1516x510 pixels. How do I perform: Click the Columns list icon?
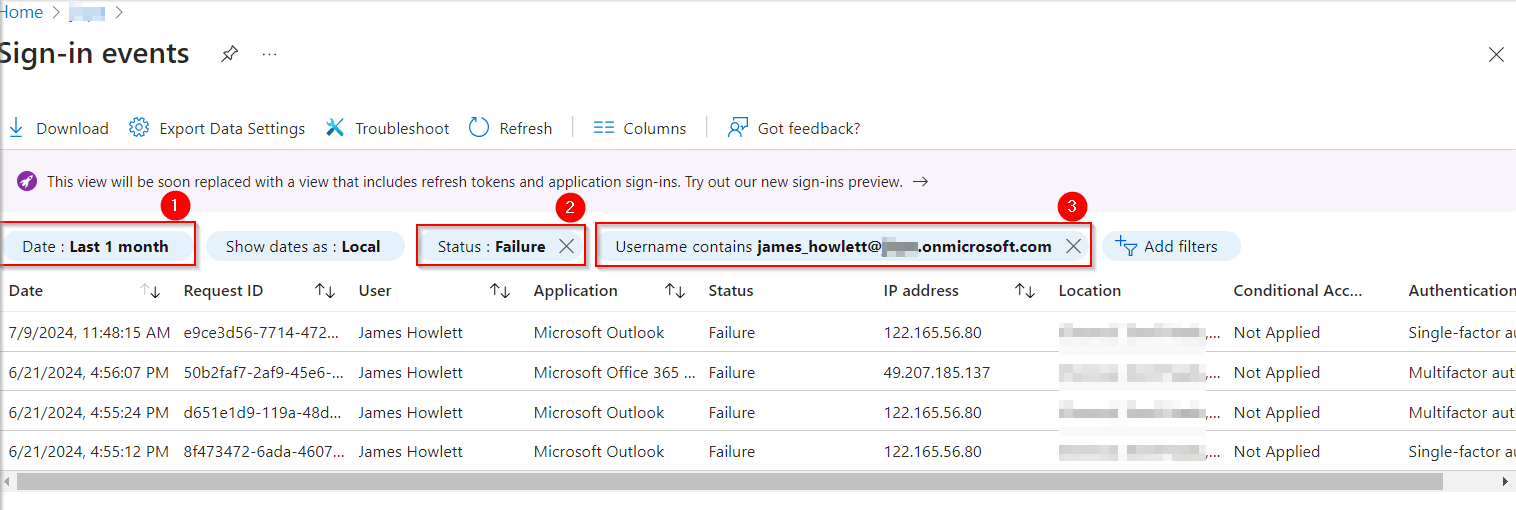(603, 128)
